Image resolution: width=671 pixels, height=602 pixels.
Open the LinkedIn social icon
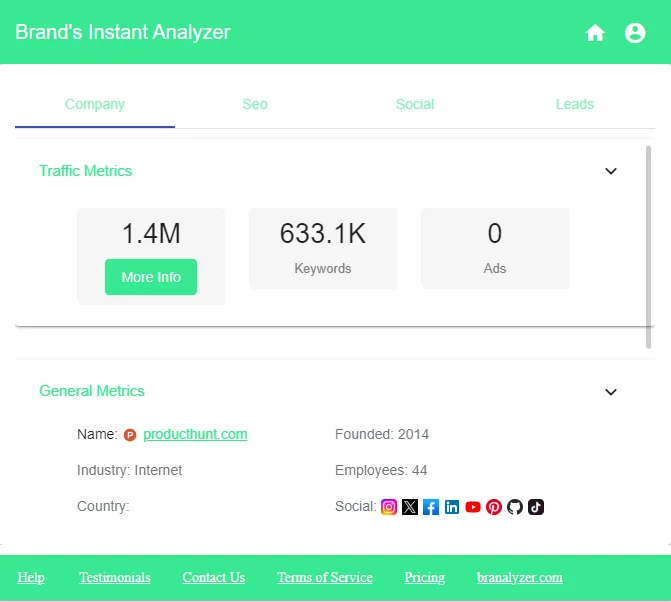[452, 507]
